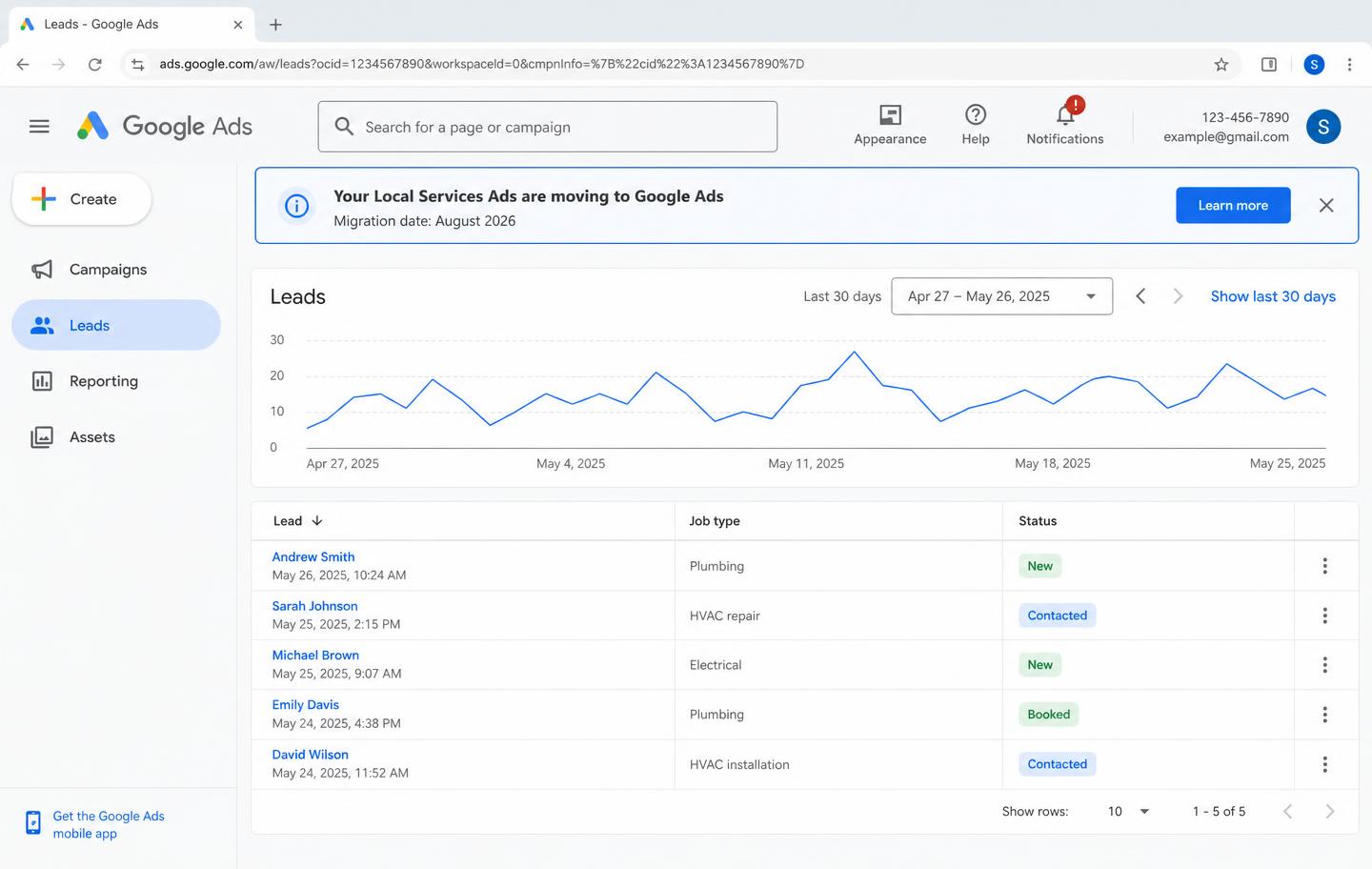Open the date range dropdown
Screen dimensions: 1372x869
pyautogui.click(x=1001, y=296)
